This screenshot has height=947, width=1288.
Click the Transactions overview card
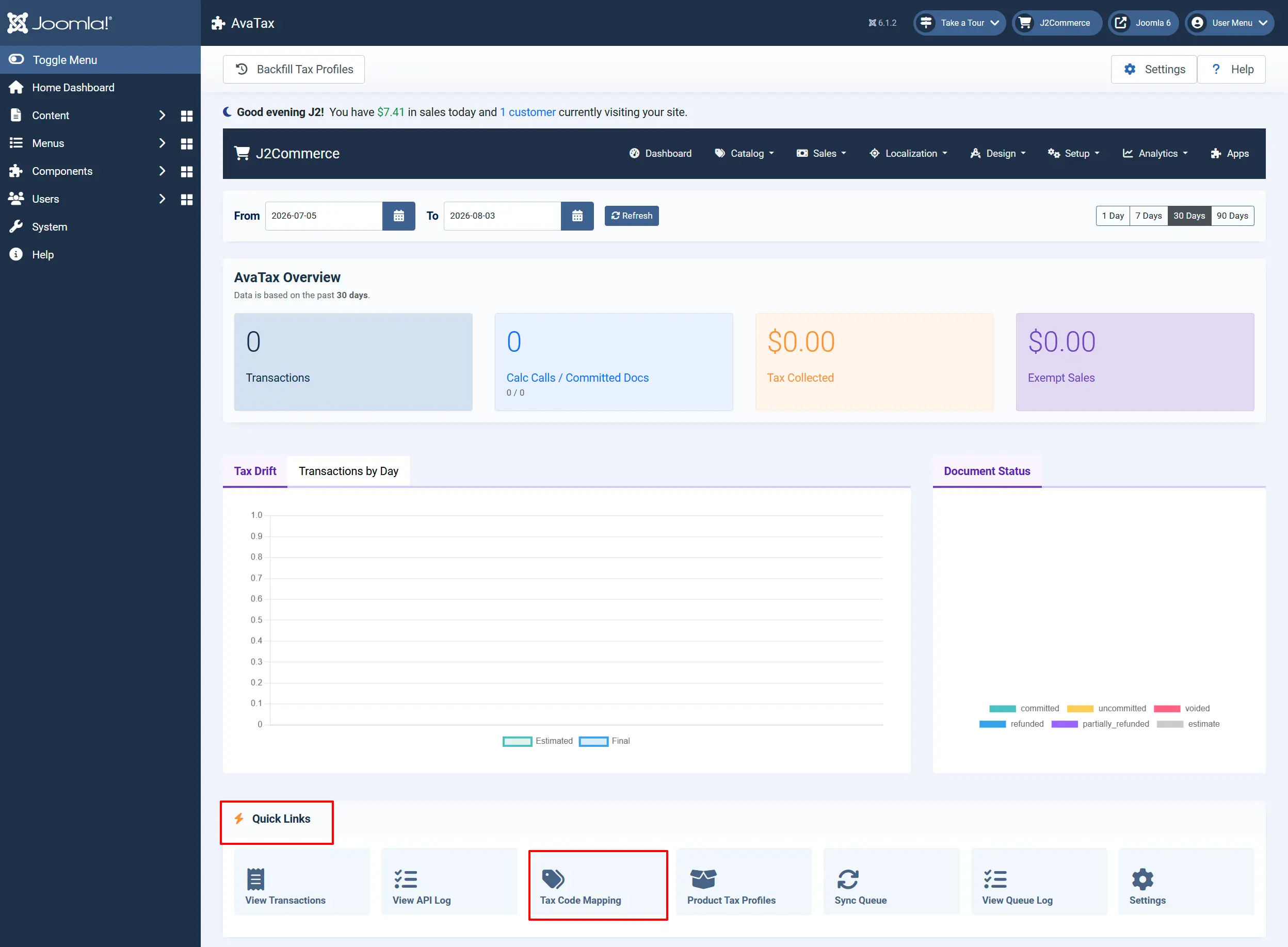[353, 362]
